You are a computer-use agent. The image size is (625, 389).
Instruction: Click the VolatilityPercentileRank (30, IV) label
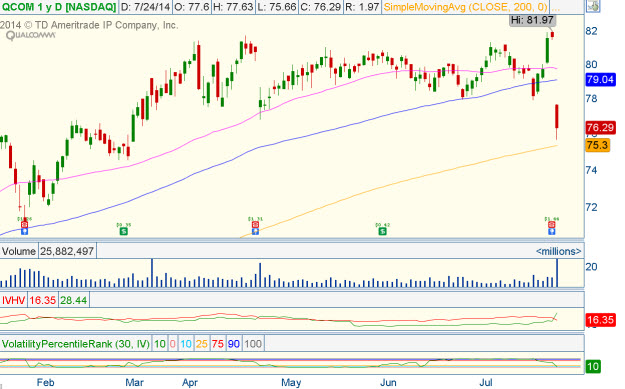point(76,344)
